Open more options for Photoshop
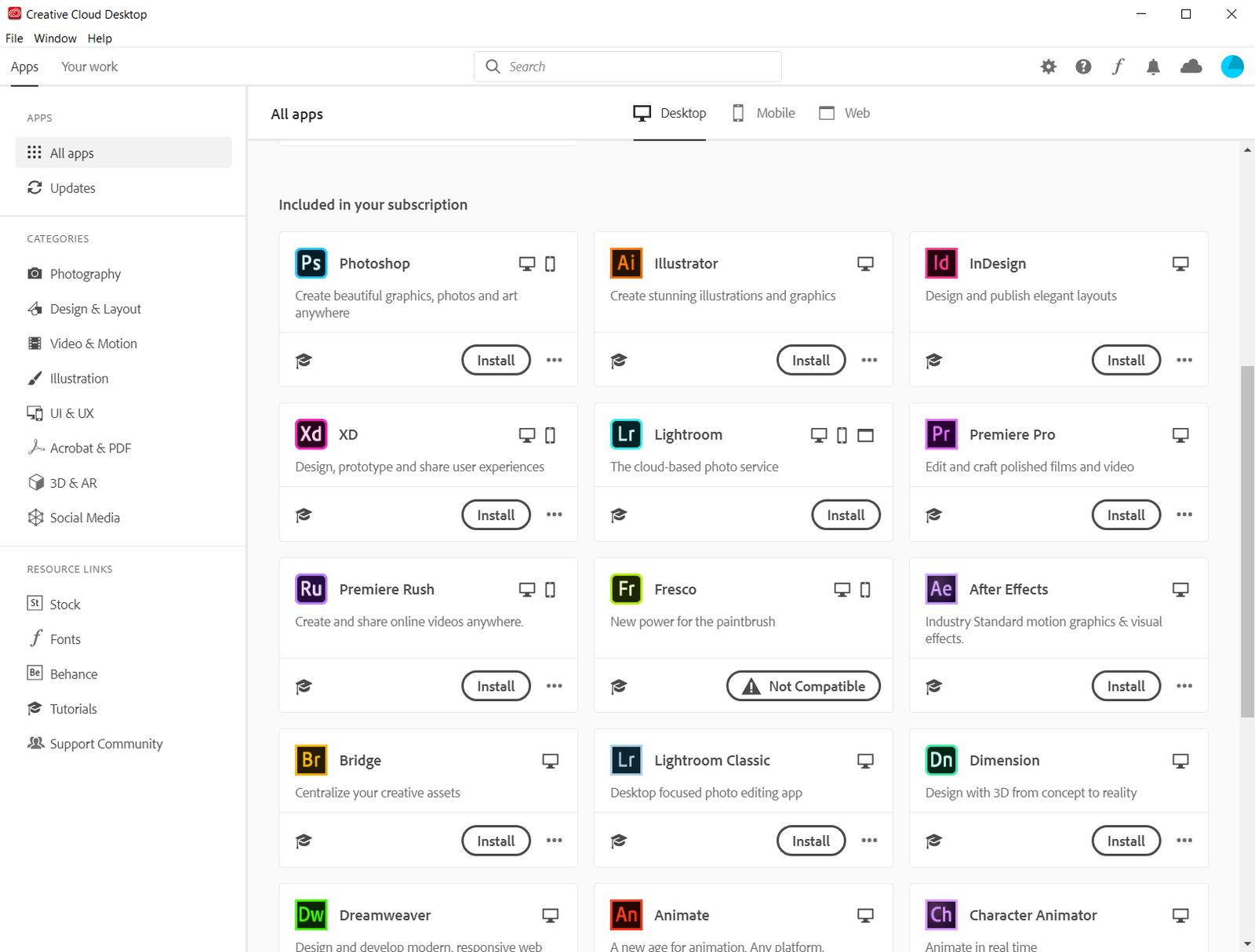This screenshot has width=1255, height=952. click(x=554, y=360)
